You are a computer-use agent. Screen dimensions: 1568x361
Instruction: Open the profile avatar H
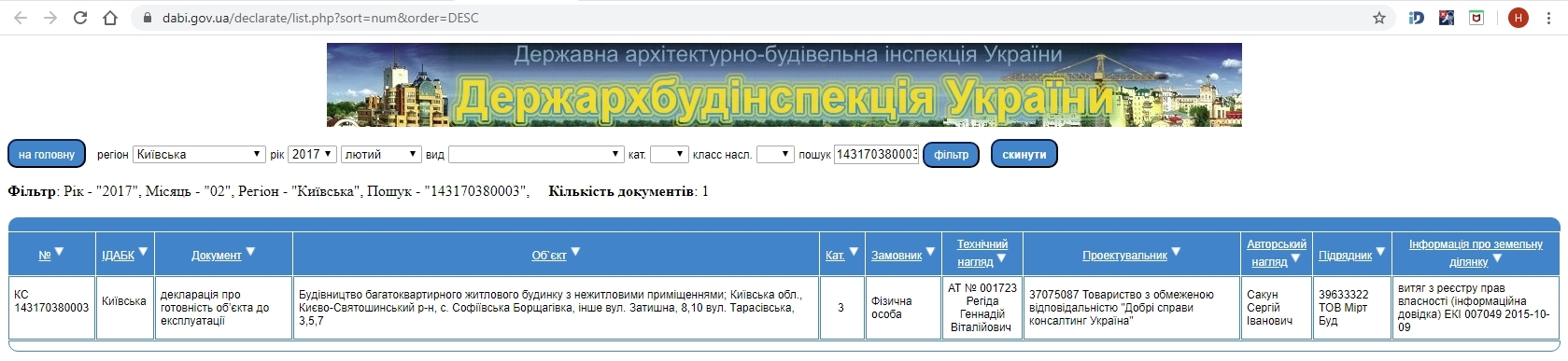[1519, 18]
